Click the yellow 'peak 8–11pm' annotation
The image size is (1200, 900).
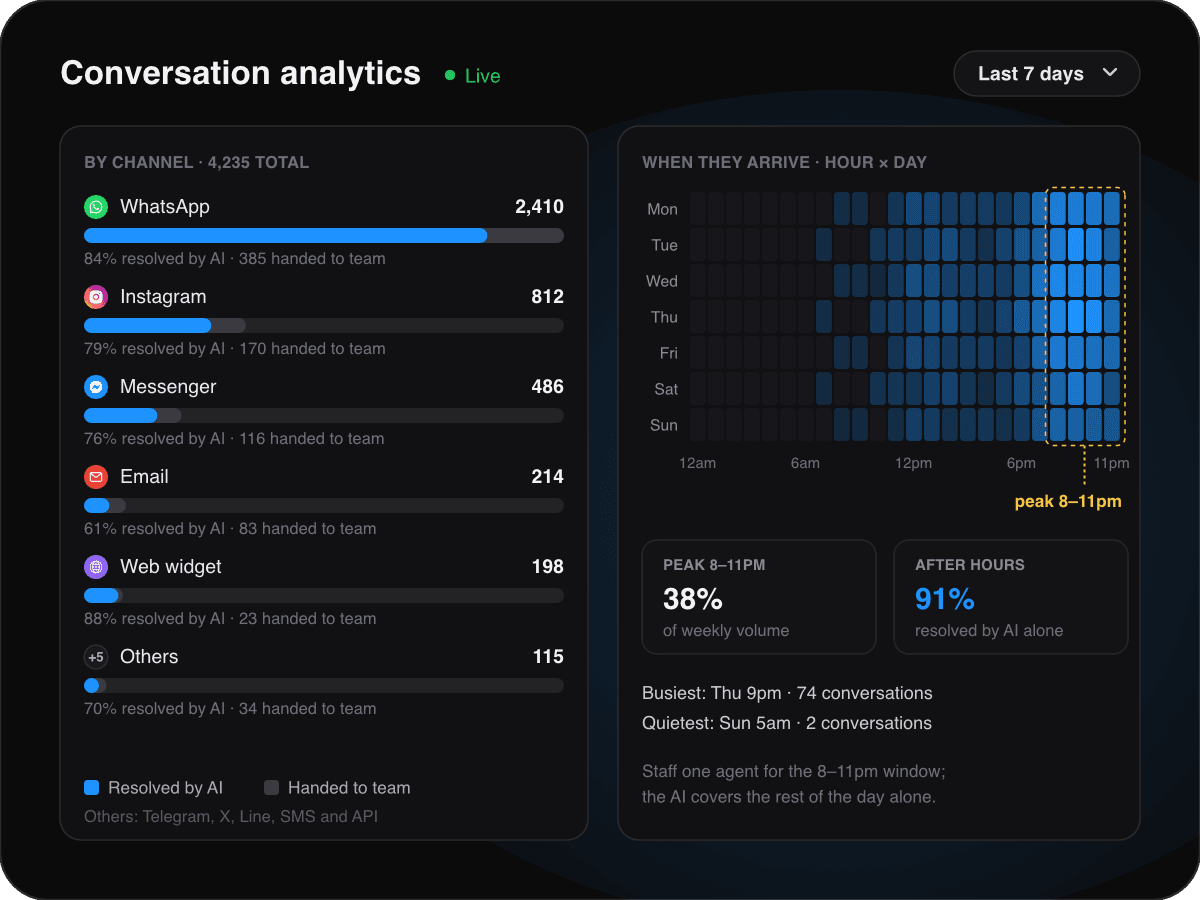1068,501
